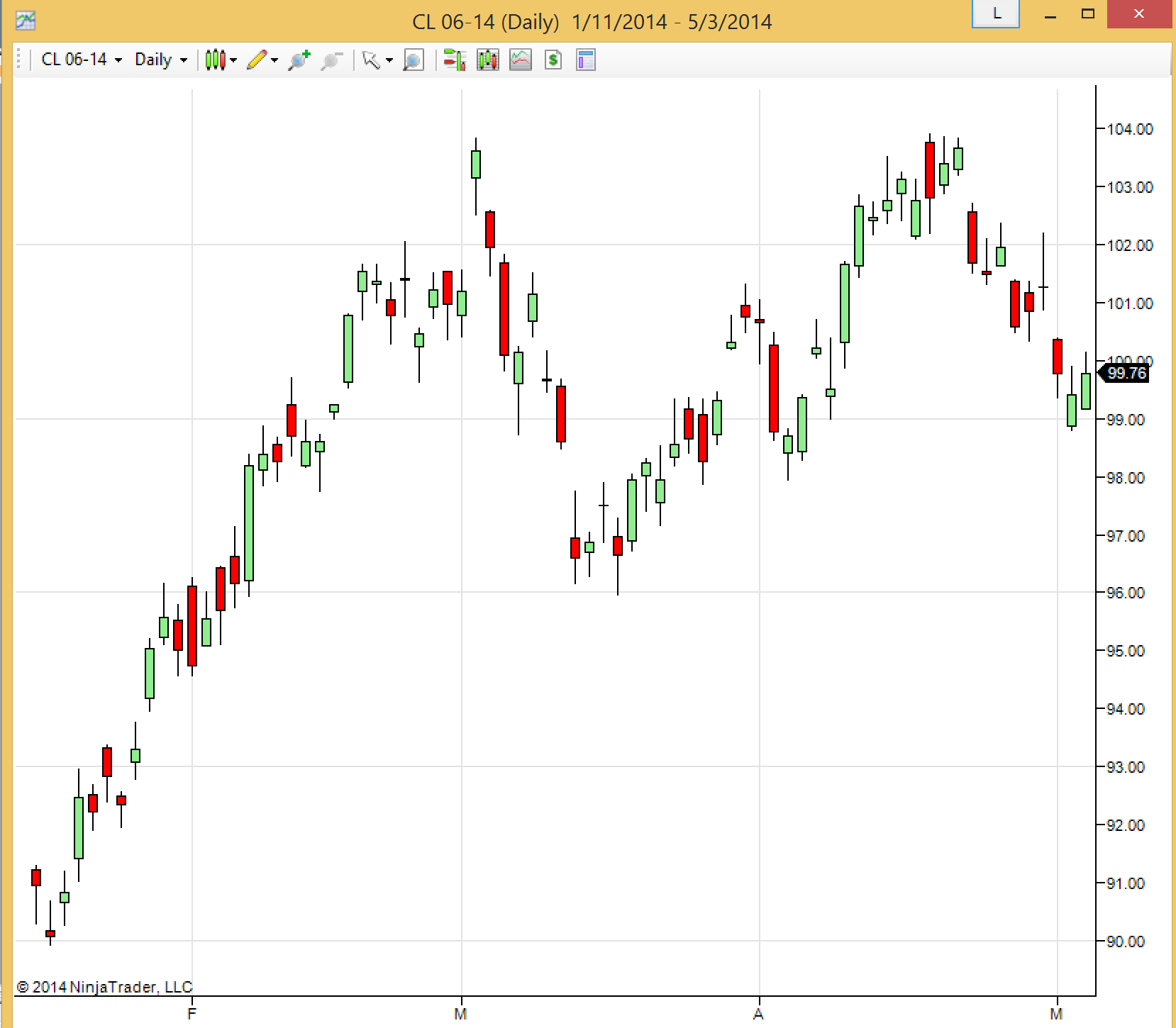Open the arrow cursor type dropdown

pos(377,60)
